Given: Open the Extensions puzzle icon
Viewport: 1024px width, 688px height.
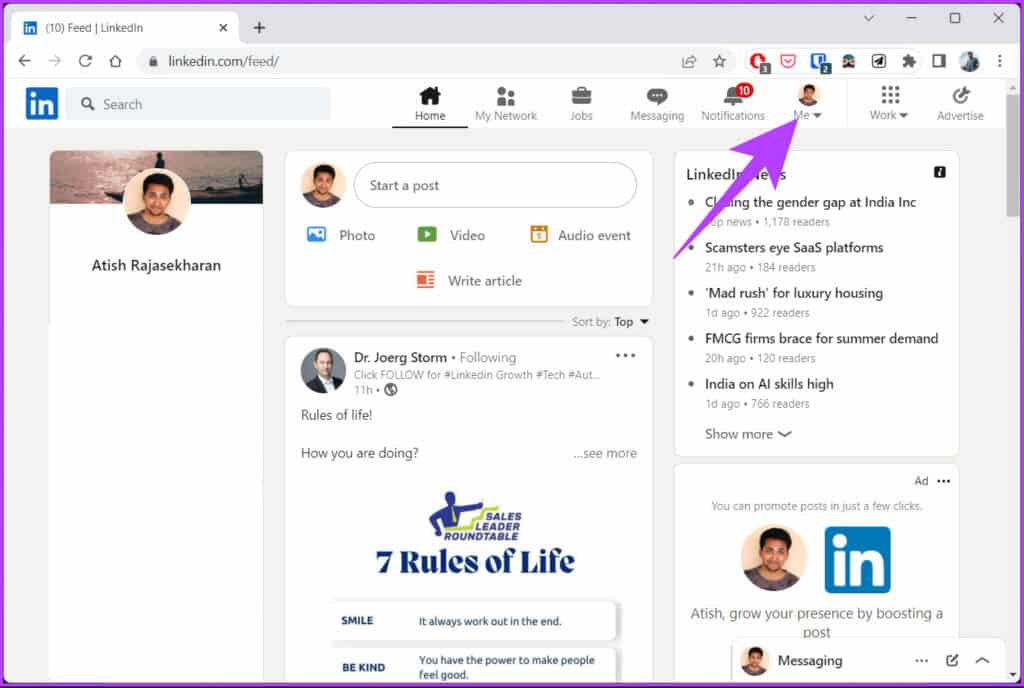Looking at the screenshot, I should coord(908,61).
